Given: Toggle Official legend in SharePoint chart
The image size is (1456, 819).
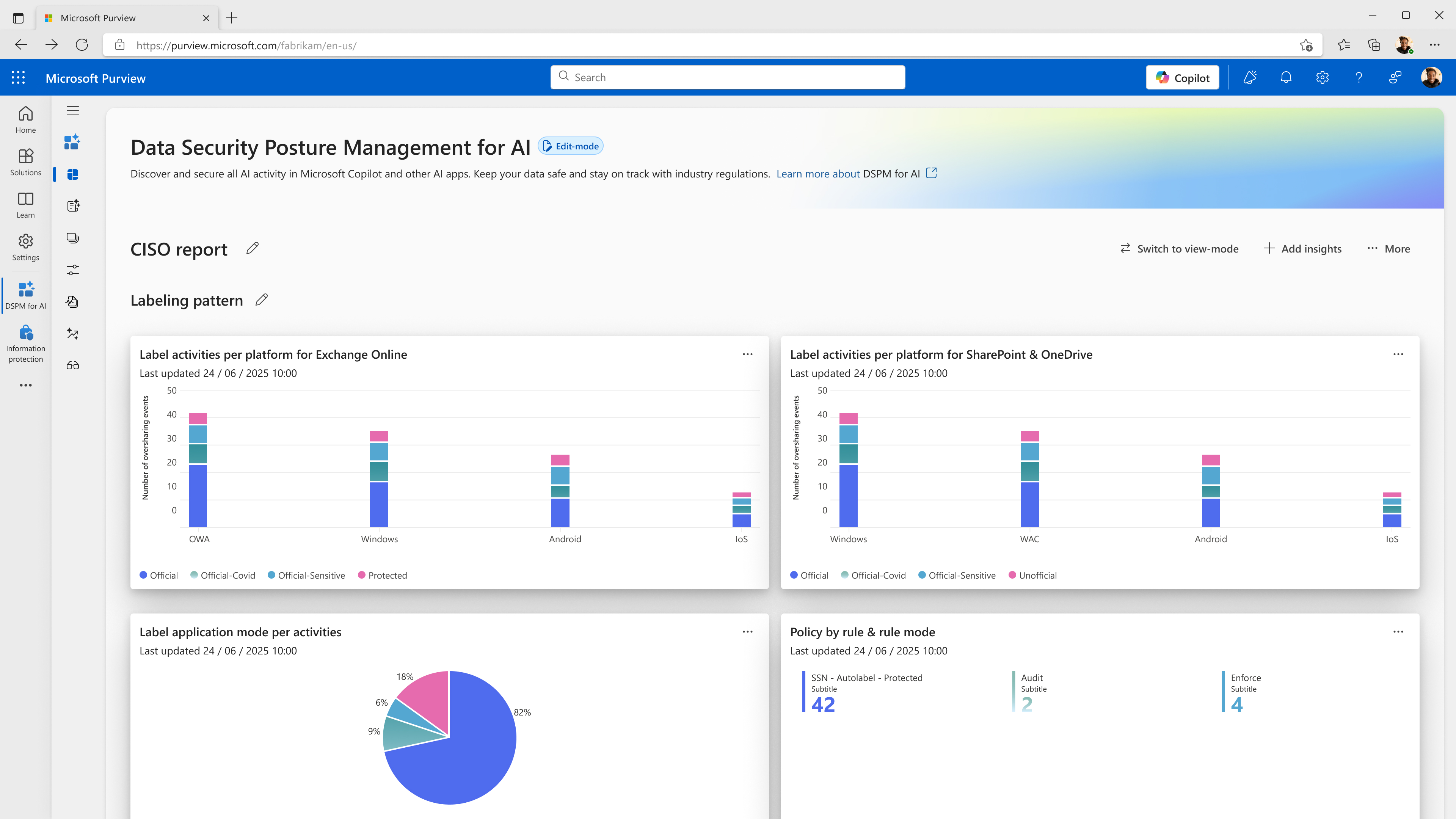Looking at the screenshot, I should pos(810,576).
